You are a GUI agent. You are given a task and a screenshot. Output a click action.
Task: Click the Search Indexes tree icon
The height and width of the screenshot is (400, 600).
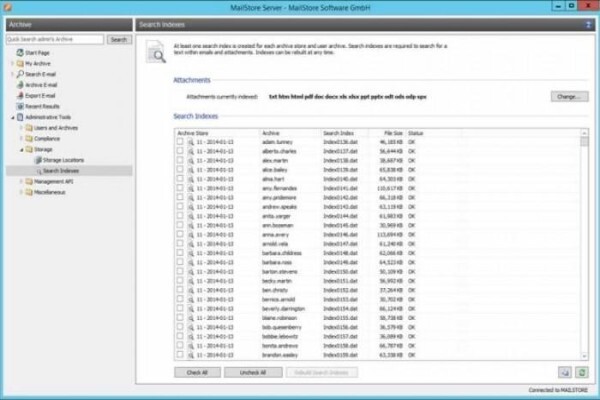point(38,171)
